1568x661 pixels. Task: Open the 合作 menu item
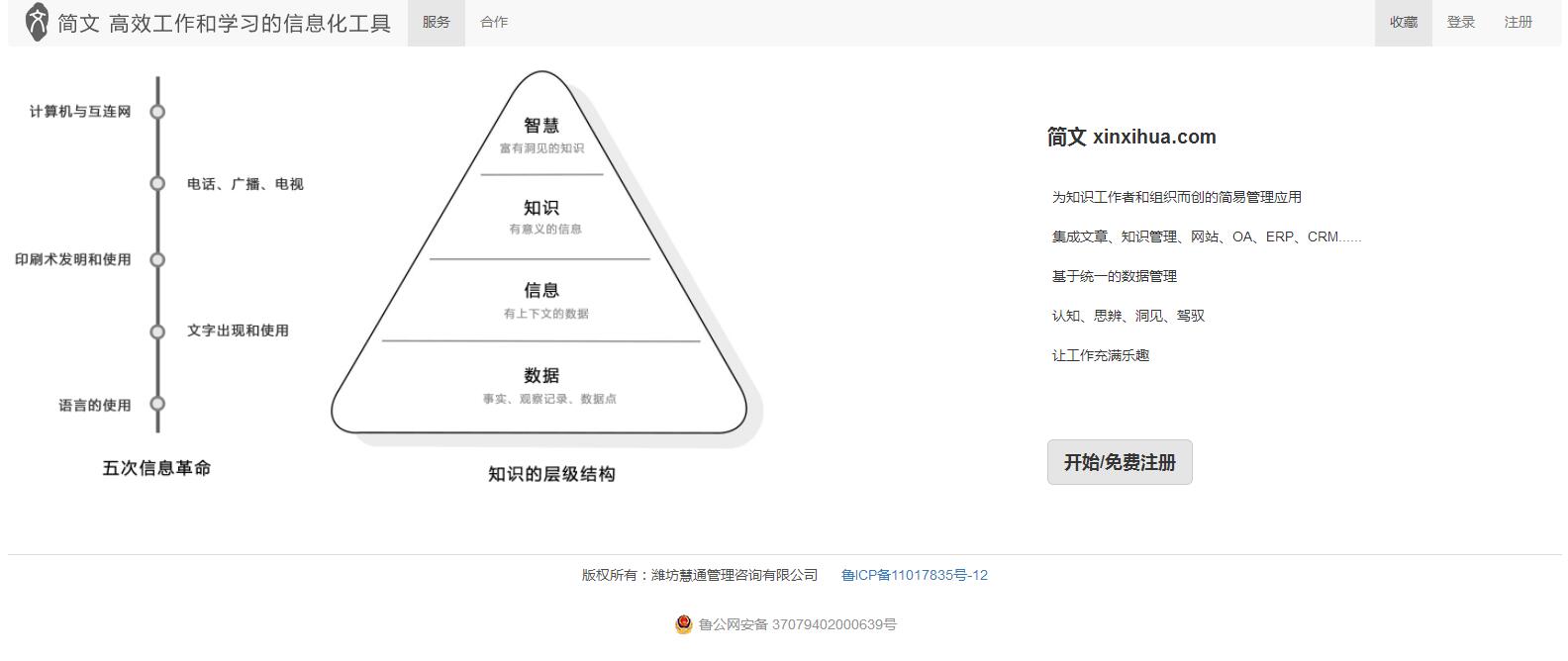pos(494,22)
